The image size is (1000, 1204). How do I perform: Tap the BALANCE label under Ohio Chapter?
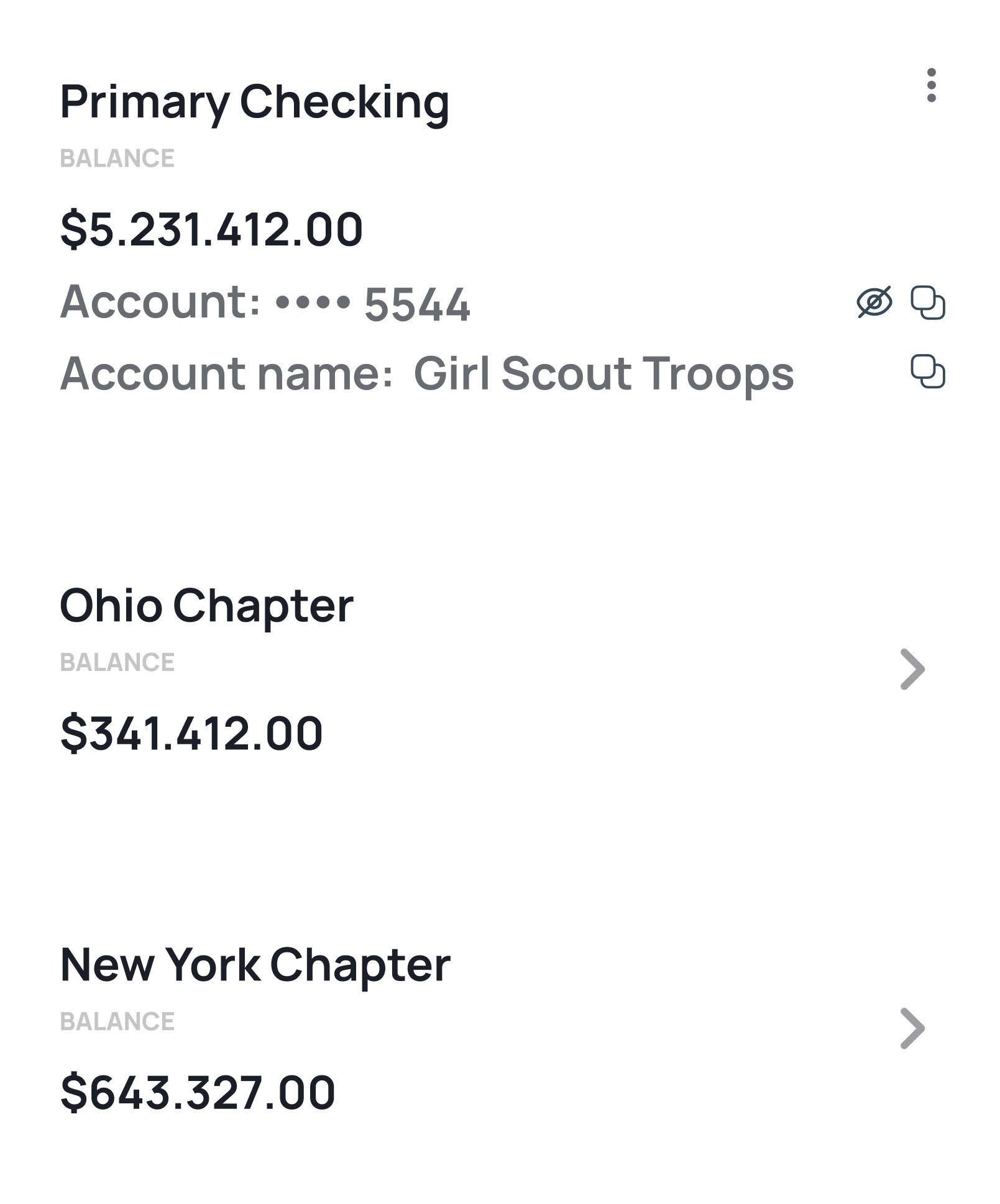117,662
